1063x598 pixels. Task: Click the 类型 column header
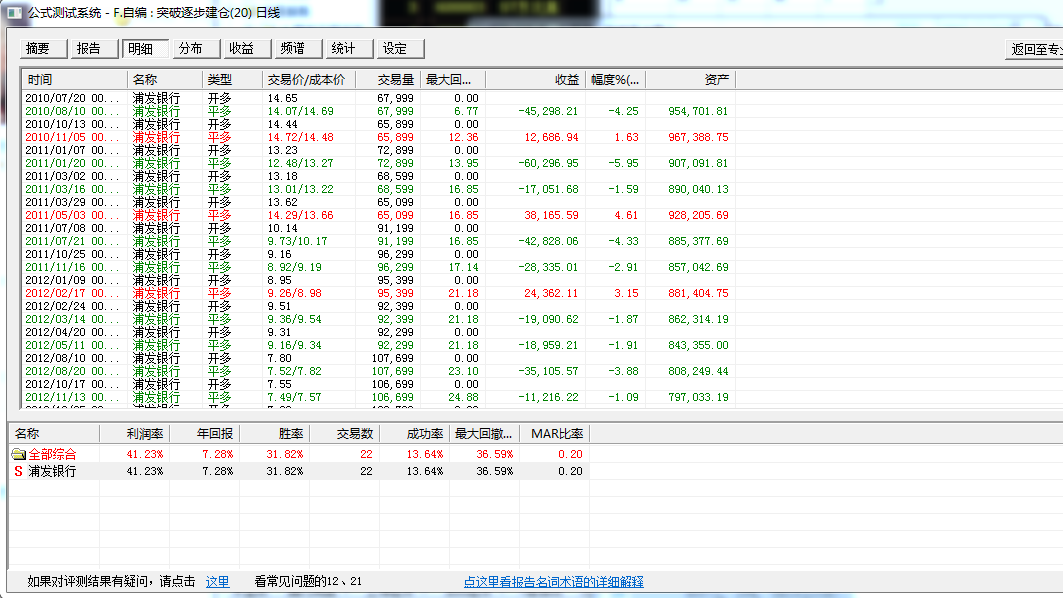pos(232,80)
